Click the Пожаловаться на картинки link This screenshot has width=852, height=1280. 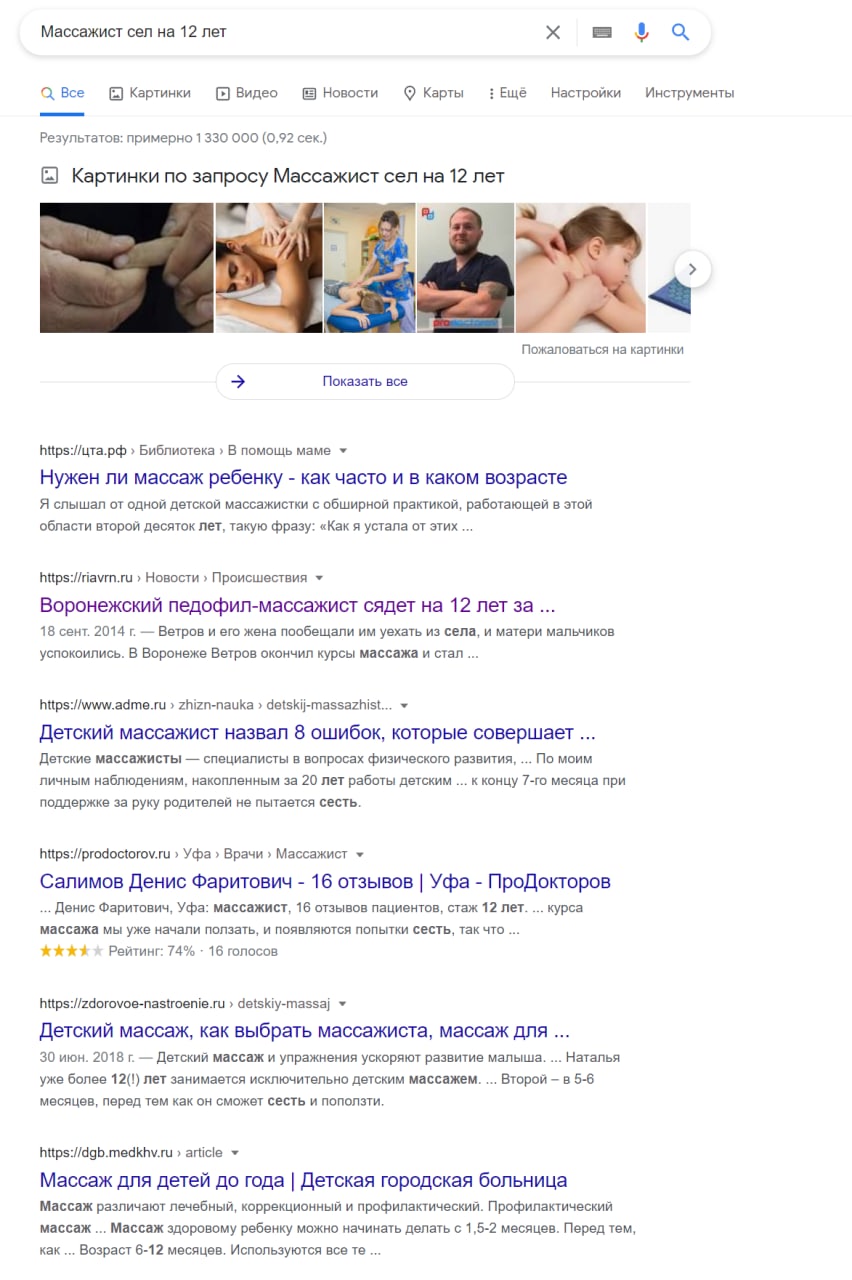pyautogui.click(x=602, y=350)
